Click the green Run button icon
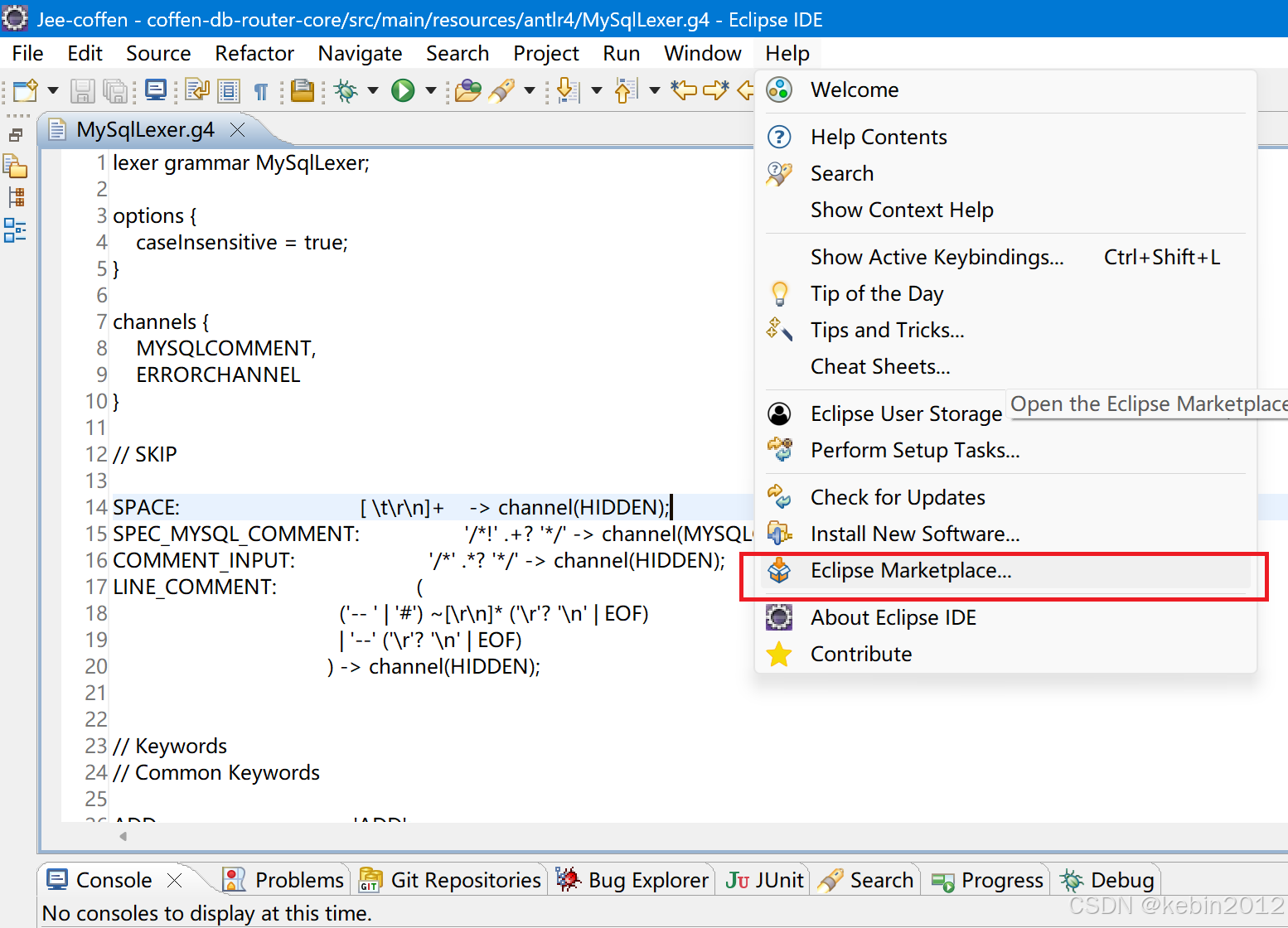Image resolution: width=1288 pixels, height=928 pixels. (x=403, y=90)
